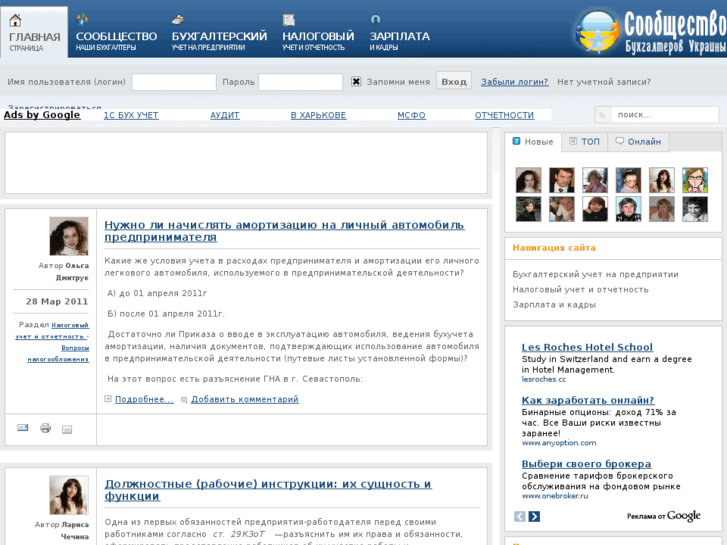
Task: Click the Пароль password field
Action: [300, 82]
